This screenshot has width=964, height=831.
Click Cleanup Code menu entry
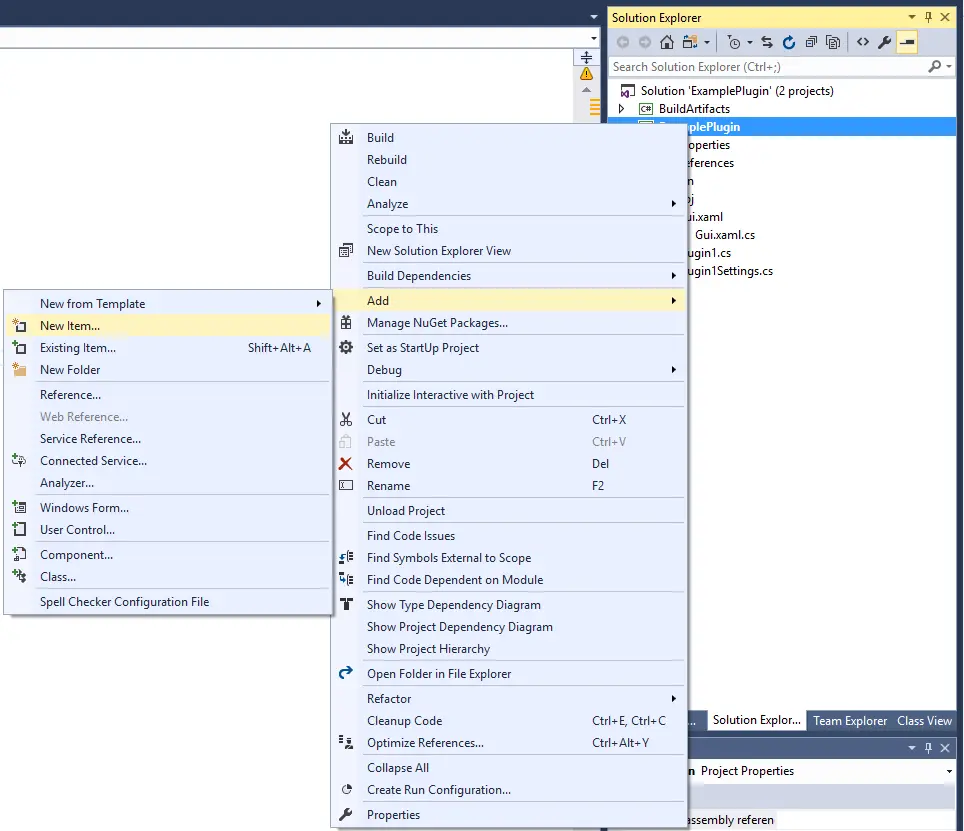click(x=508, y=720)
